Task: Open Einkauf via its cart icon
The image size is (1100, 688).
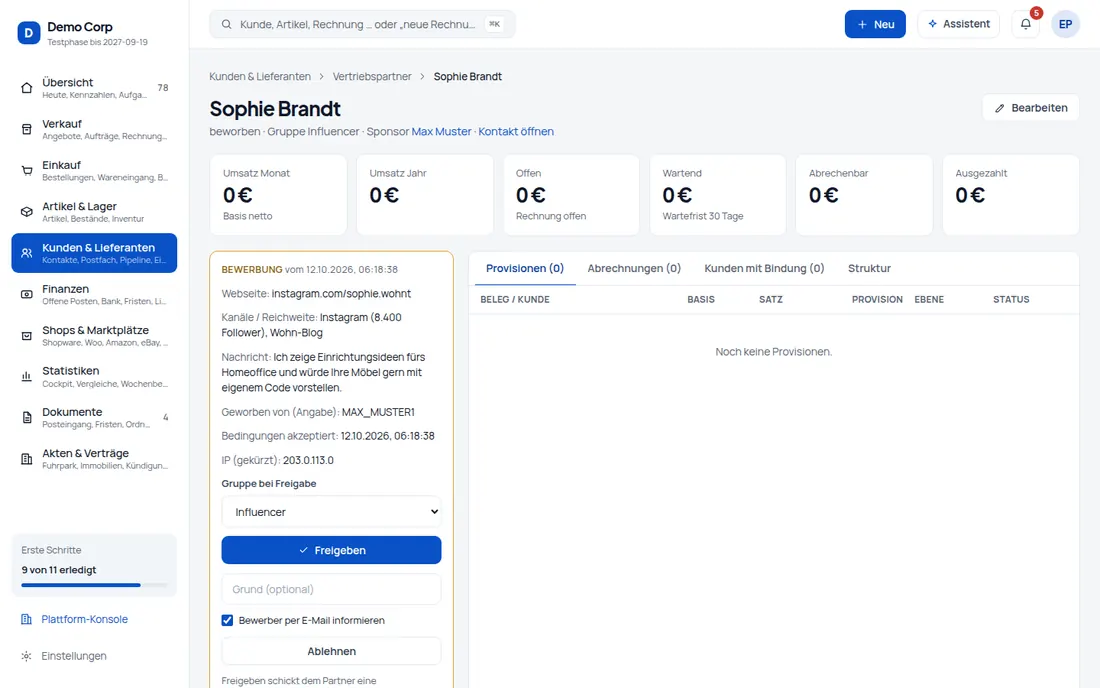Action: pyautogui.click(x=27, y=170)
